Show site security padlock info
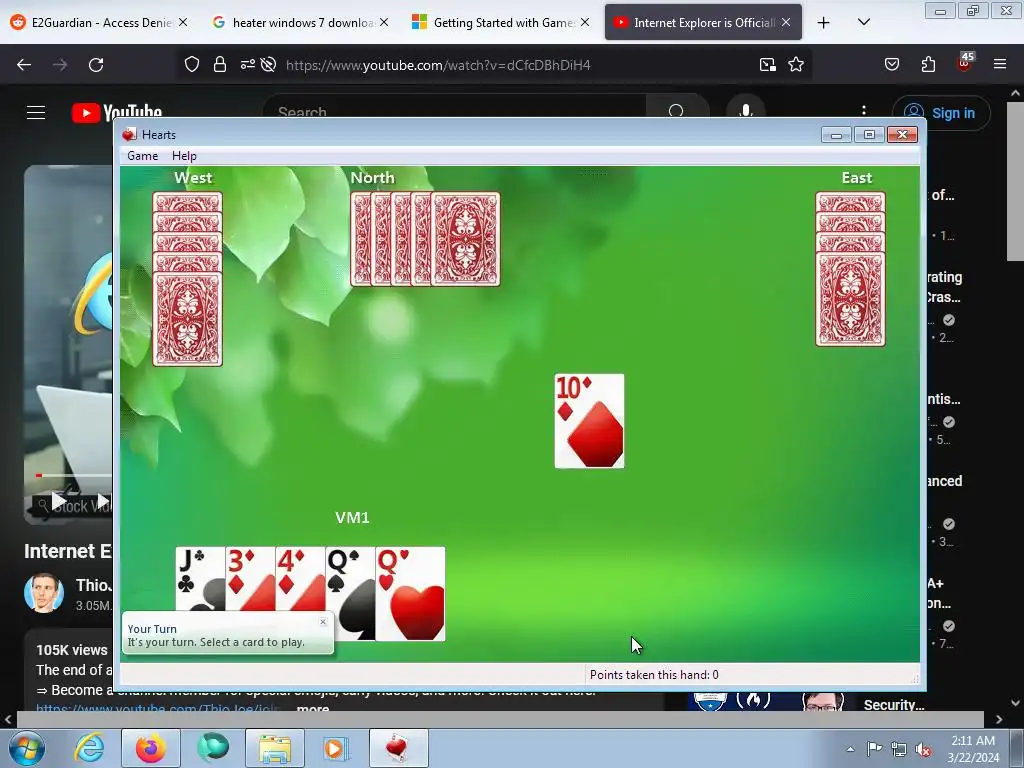This screenshot has height=768, width=1024. 220,65
